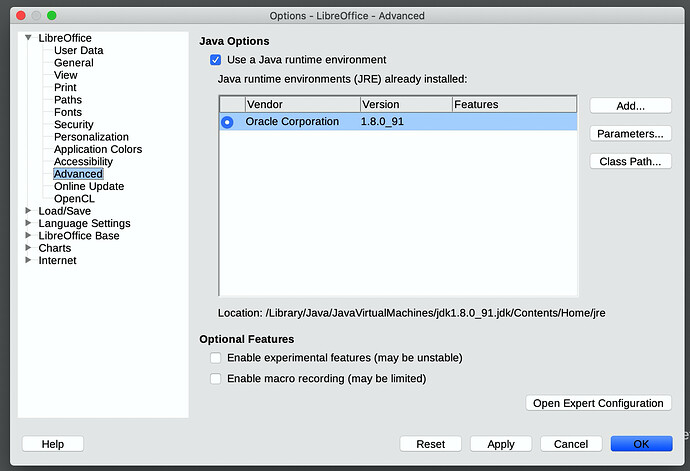Viewport: 690px width, 471px height.
Task: Expand the Load/Save tree node
Action: click(x=28, y=210)
